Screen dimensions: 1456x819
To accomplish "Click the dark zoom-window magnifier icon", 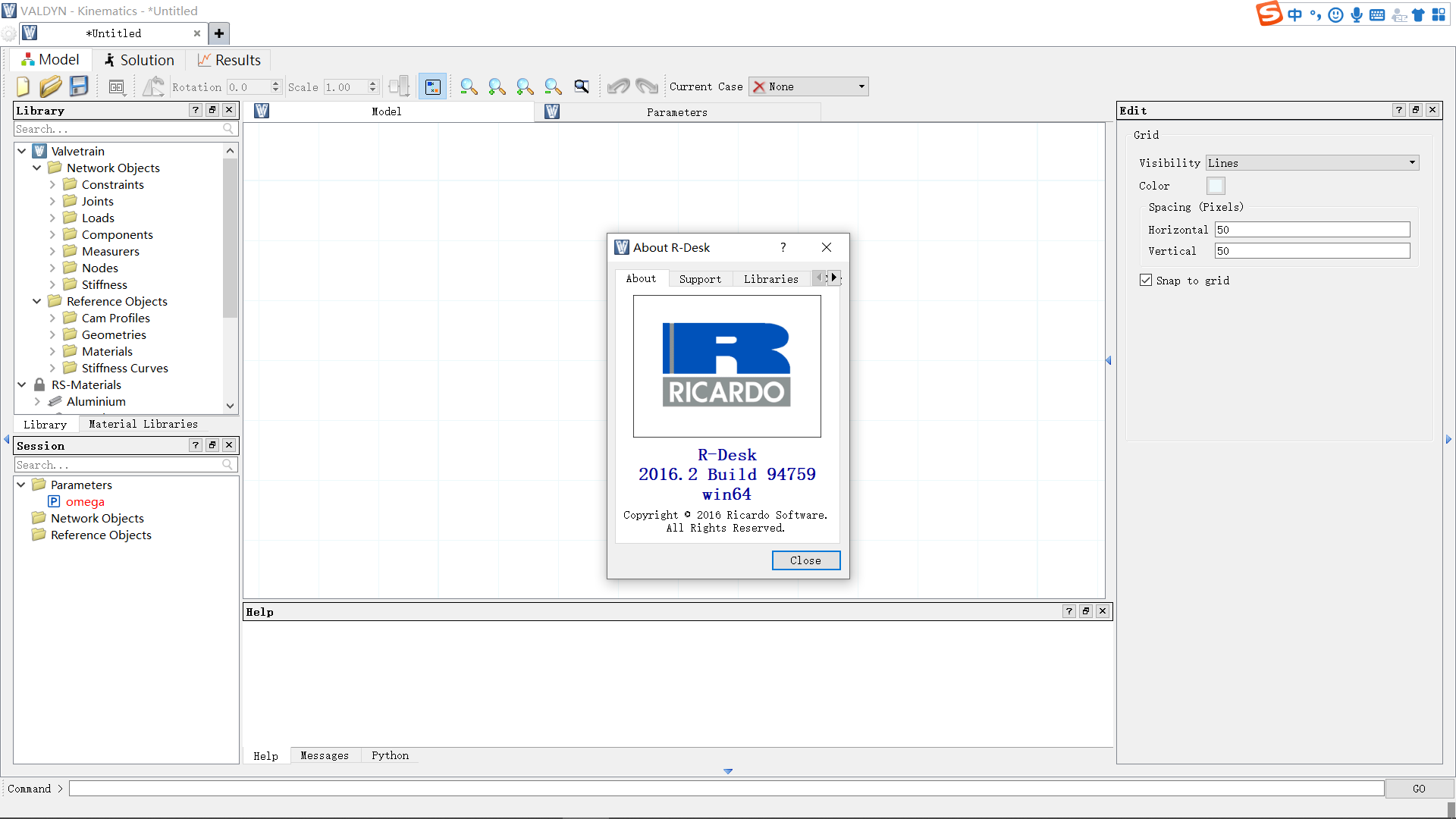I will [582, 86].
